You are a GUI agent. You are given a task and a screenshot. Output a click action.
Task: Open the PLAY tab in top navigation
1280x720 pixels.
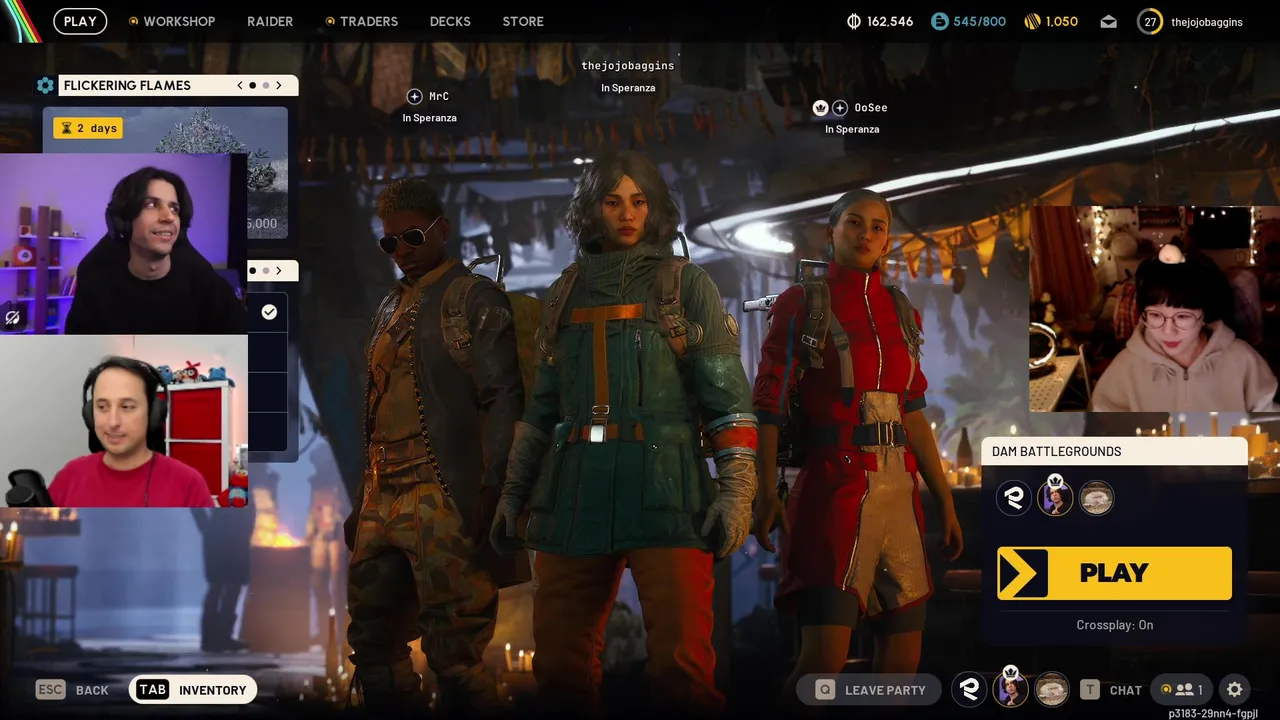click(x=80, y=21)
